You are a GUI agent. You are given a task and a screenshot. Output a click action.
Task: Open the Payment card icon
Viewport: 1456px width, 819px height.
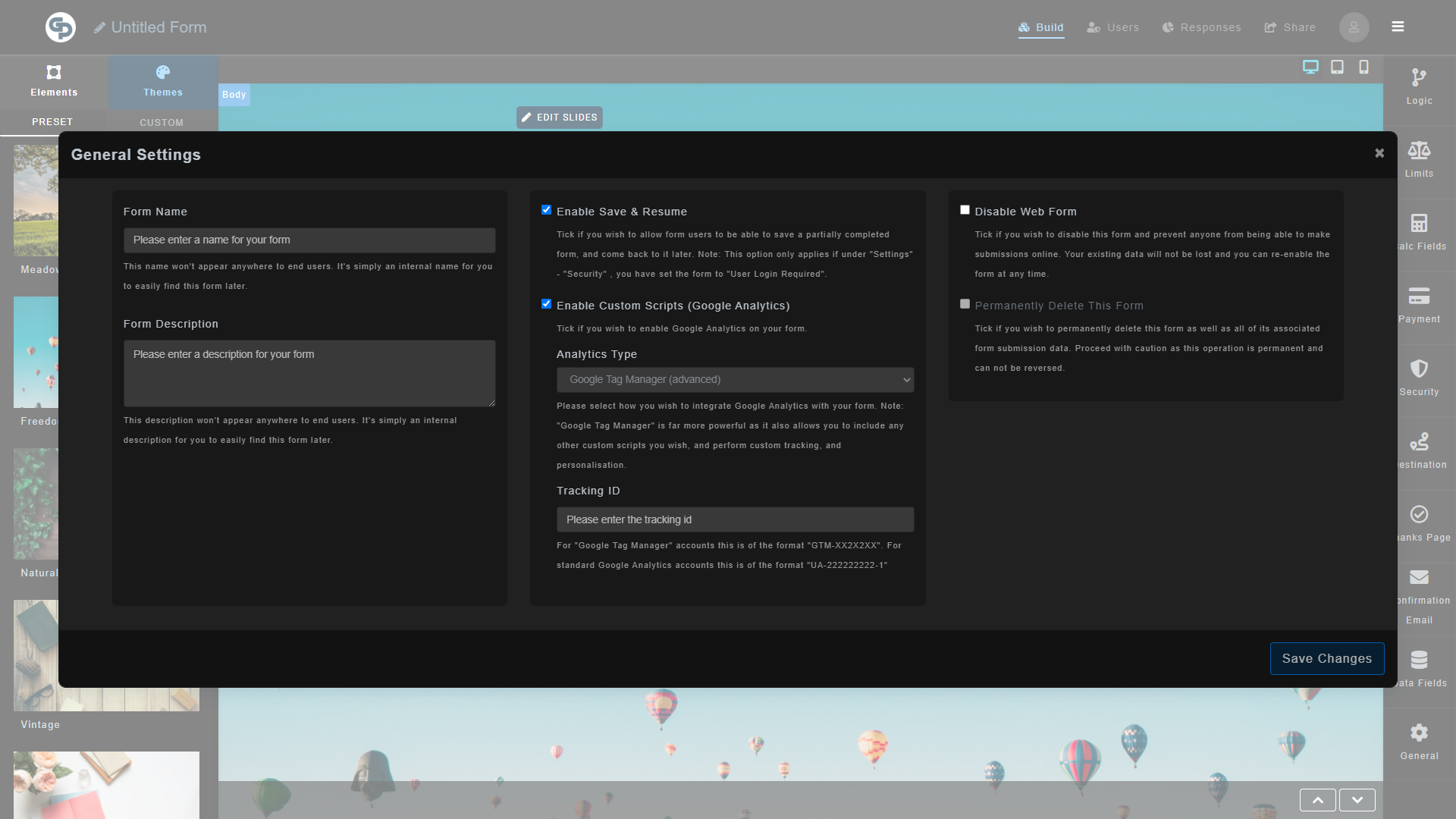tap(1419, 297)
